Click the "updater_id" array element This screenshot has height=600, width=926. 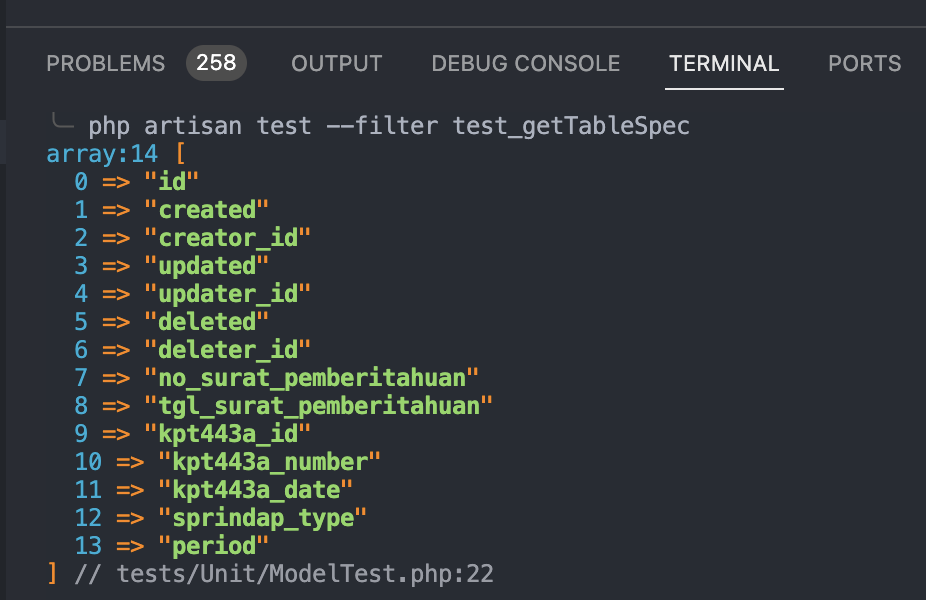pyautogui.click(x=229, y=294)
